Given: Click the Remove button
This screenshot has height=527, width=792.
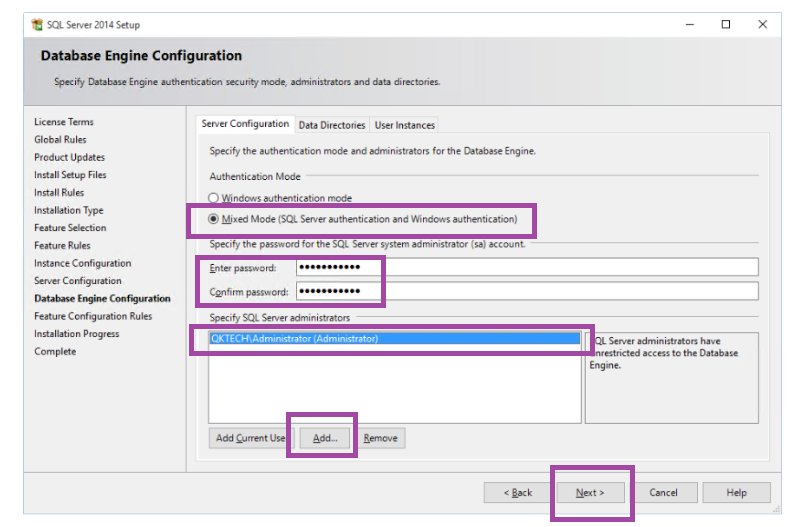Looking at the screenshot, I should coord(380,438).
